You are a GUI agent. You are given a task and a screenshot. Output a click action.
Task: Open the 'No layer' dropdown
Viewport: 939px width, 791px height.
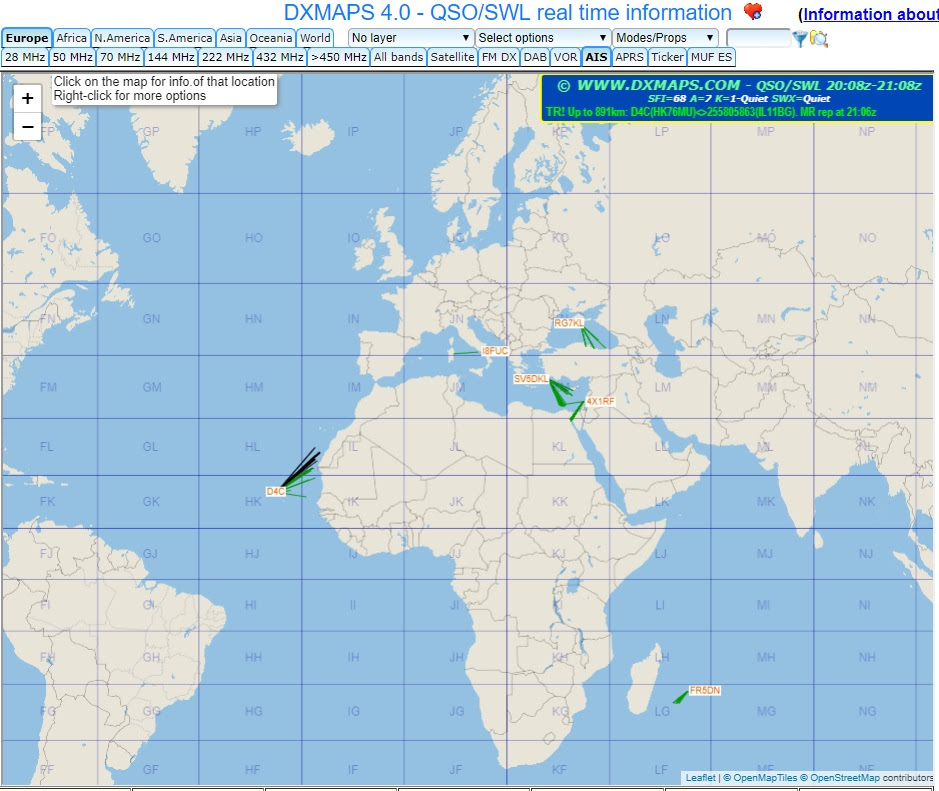[410, 38]
